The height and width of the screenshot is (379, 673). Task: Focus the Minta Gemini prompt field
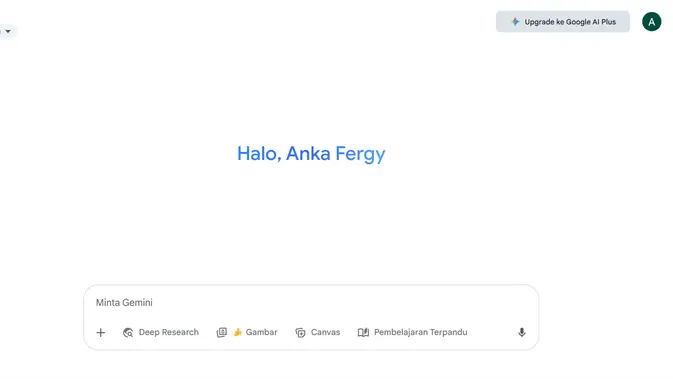(311, 303)
